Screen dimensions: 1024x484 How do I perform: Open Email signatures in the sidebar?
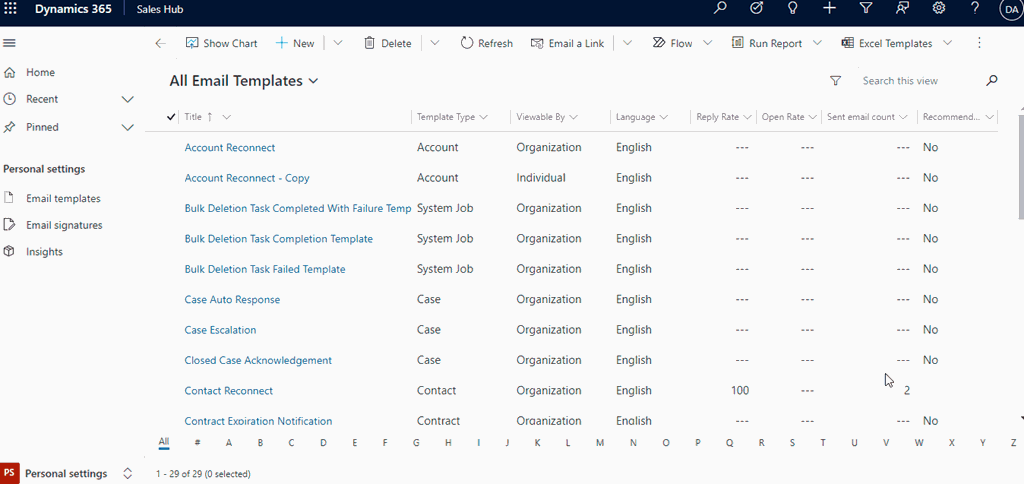[64, 225]
